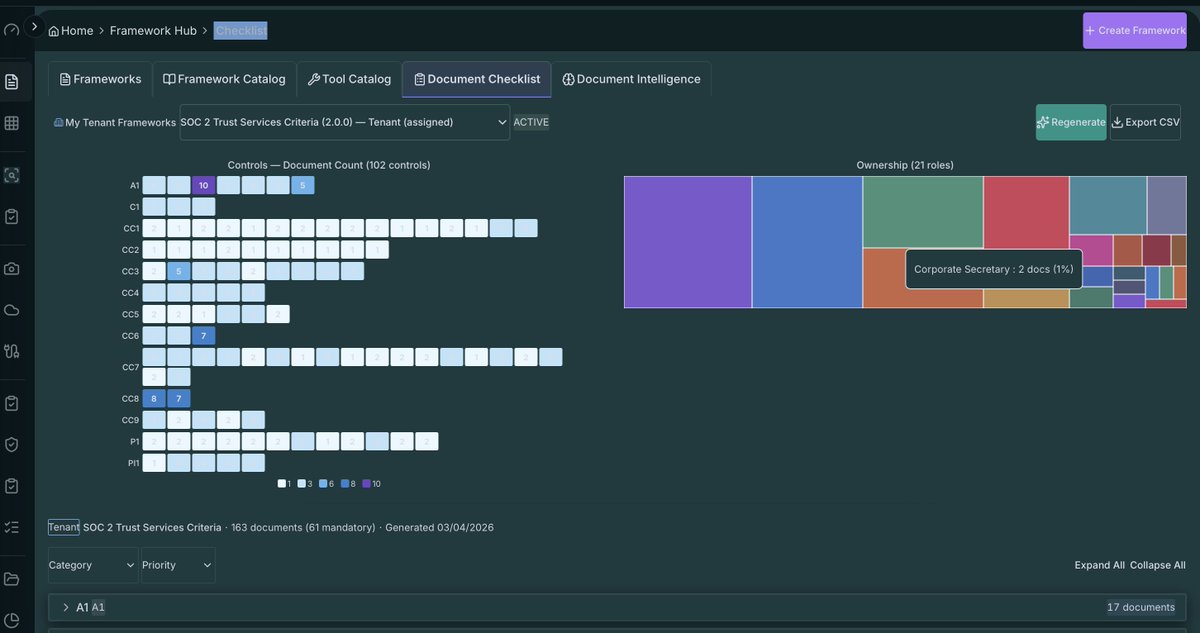Open the camera icon in sidebar
The image size is (1200, 633).
coord(11,268)
